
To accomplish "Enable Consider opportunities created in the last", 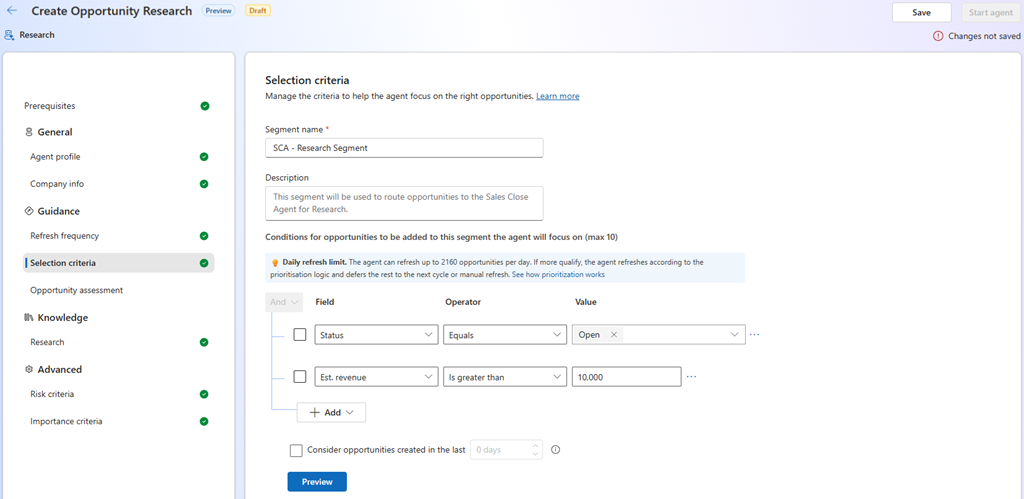I will 296,450.
